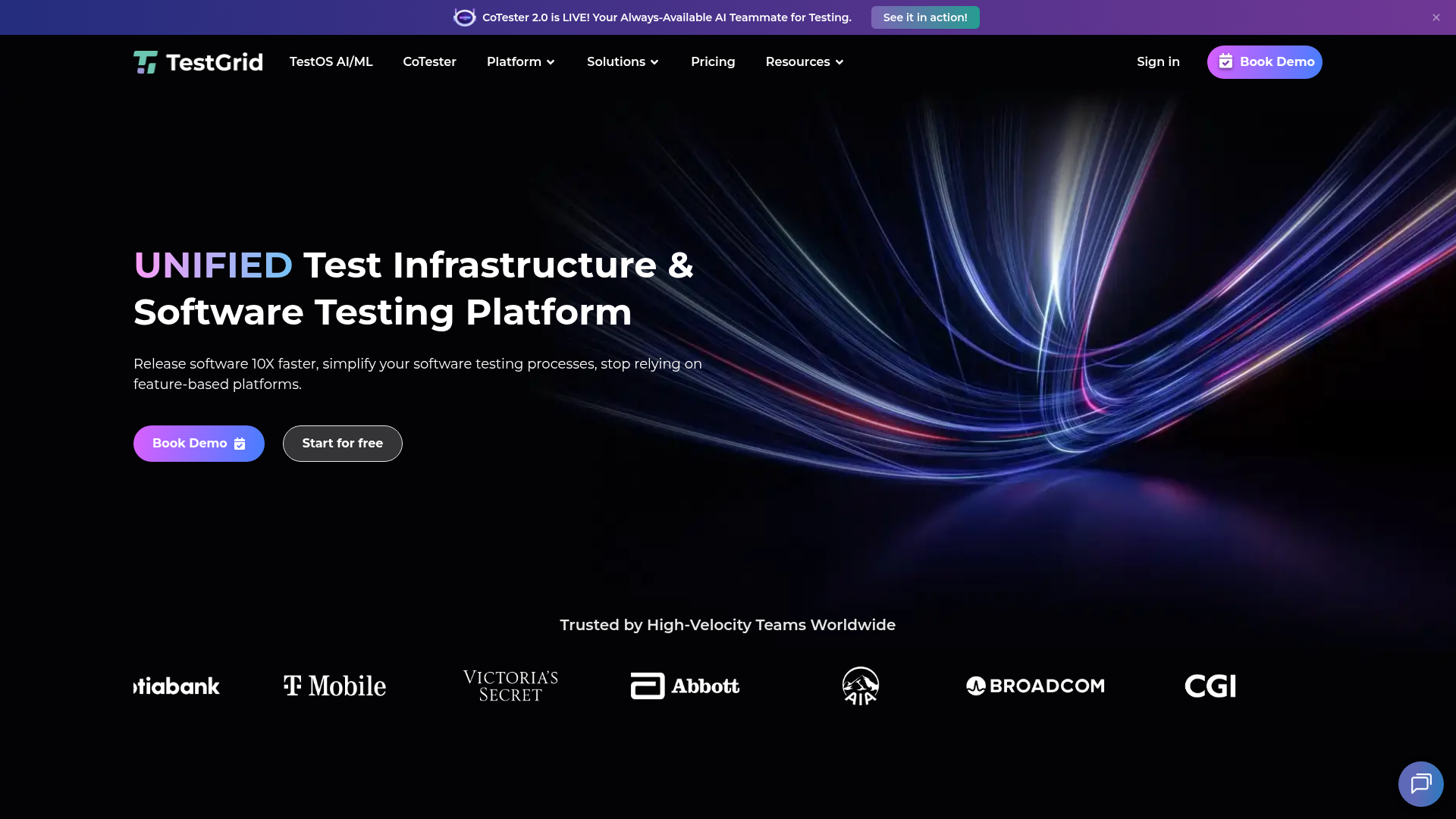This screenshot has height=819, width=1456.
Task: Dismiss the CoTester announcement banner
Action: pos(1436,17)
